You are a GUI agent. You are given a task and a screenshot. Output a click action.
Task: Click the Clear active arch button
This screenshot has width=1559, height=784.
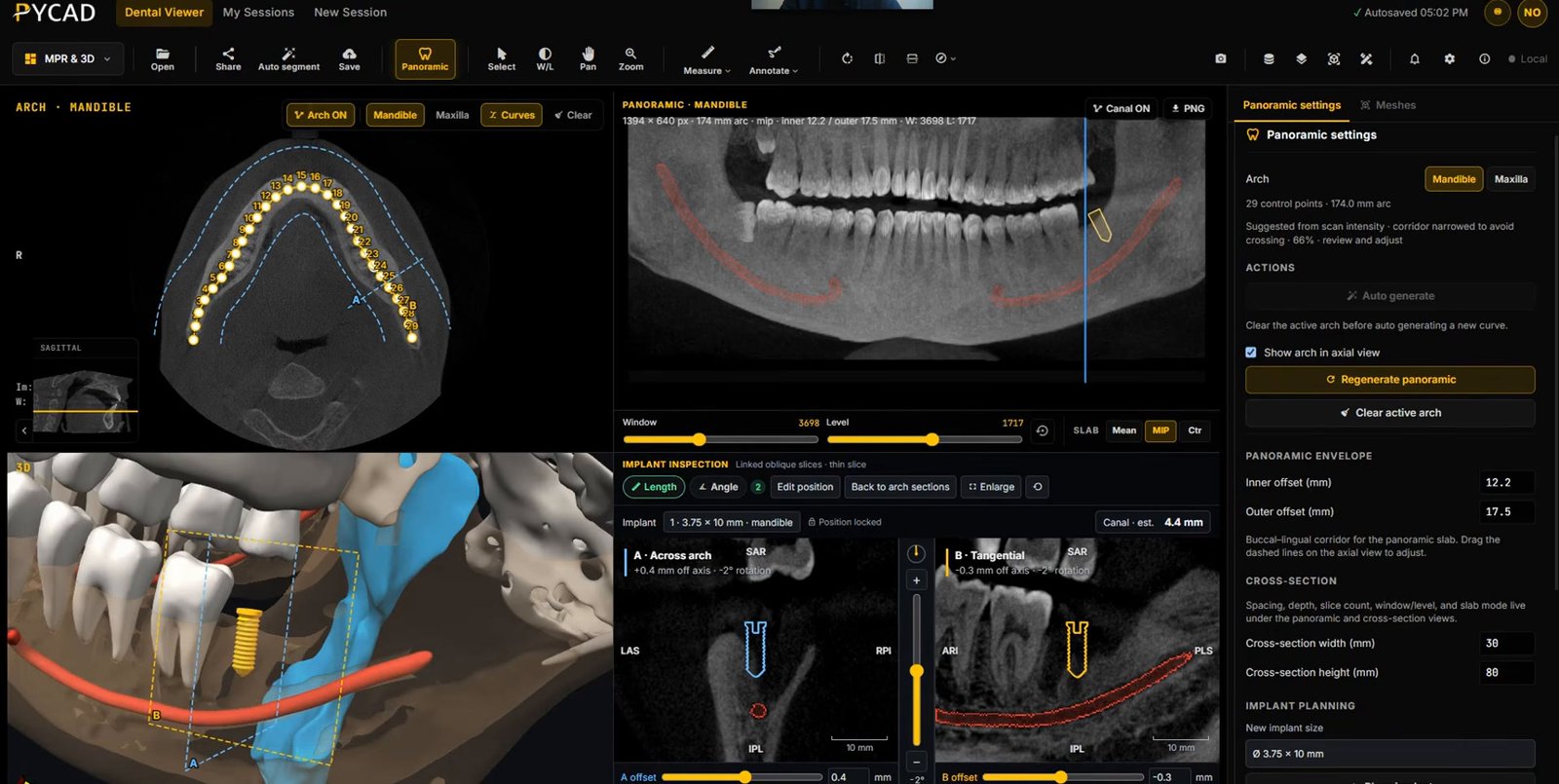coord(1389,413)
